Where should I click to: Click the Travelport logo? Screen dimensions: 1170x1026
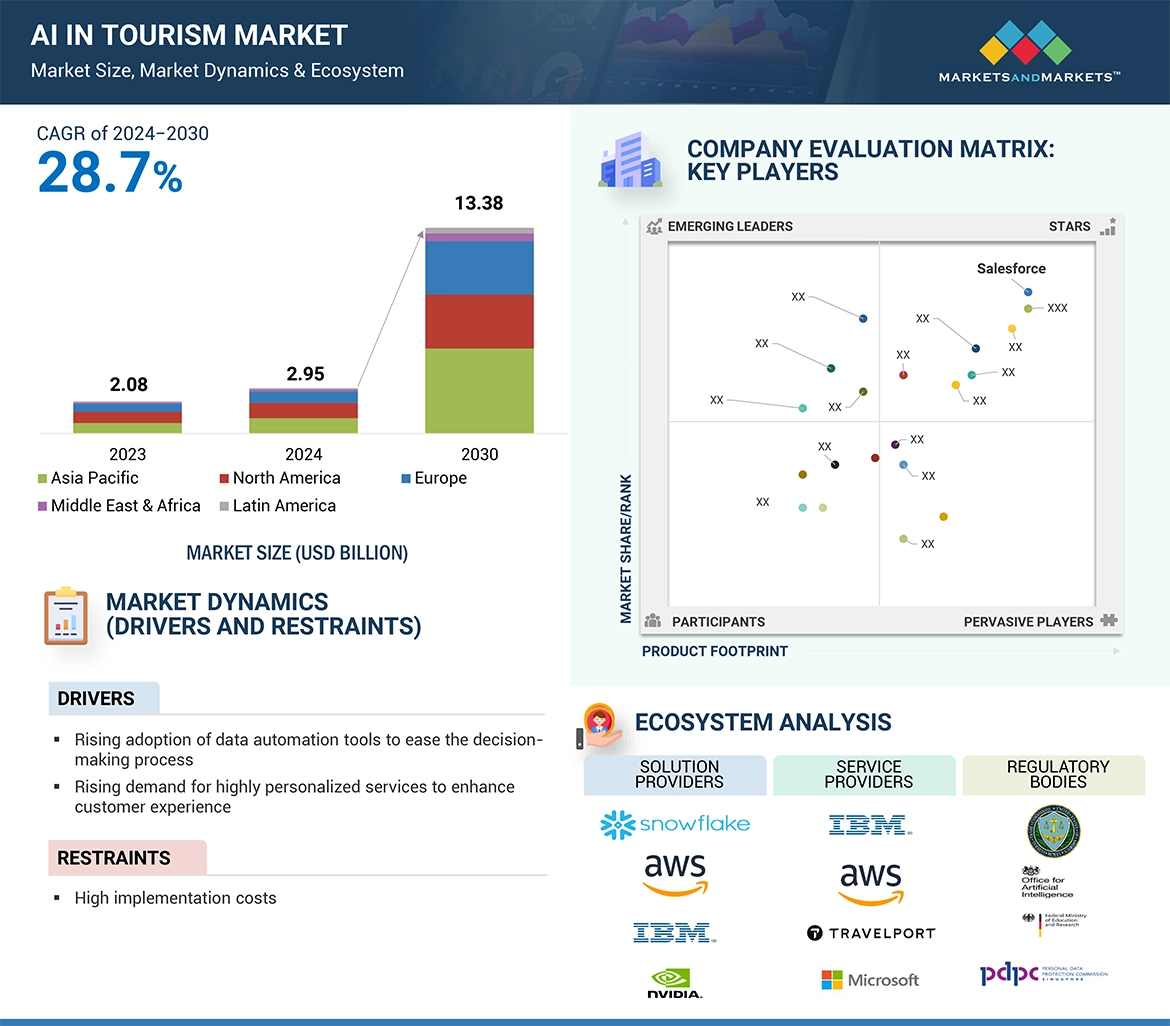[871, 933]
